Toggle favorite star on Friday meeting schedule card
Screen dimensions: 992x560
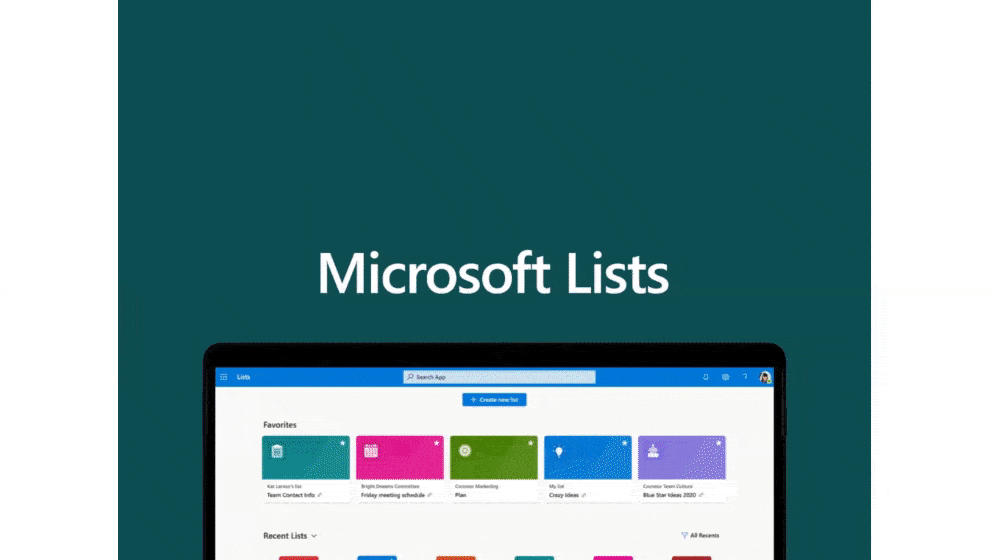pyautogui.click(x=436, y=442)
